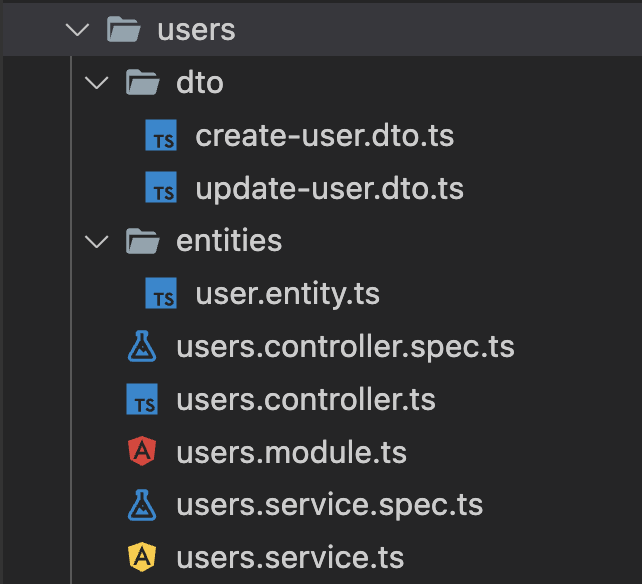Click the TypeScript icon beside update-user.dto.ts
The height and width of the screenshot is (584, 642).
(161, 188)
